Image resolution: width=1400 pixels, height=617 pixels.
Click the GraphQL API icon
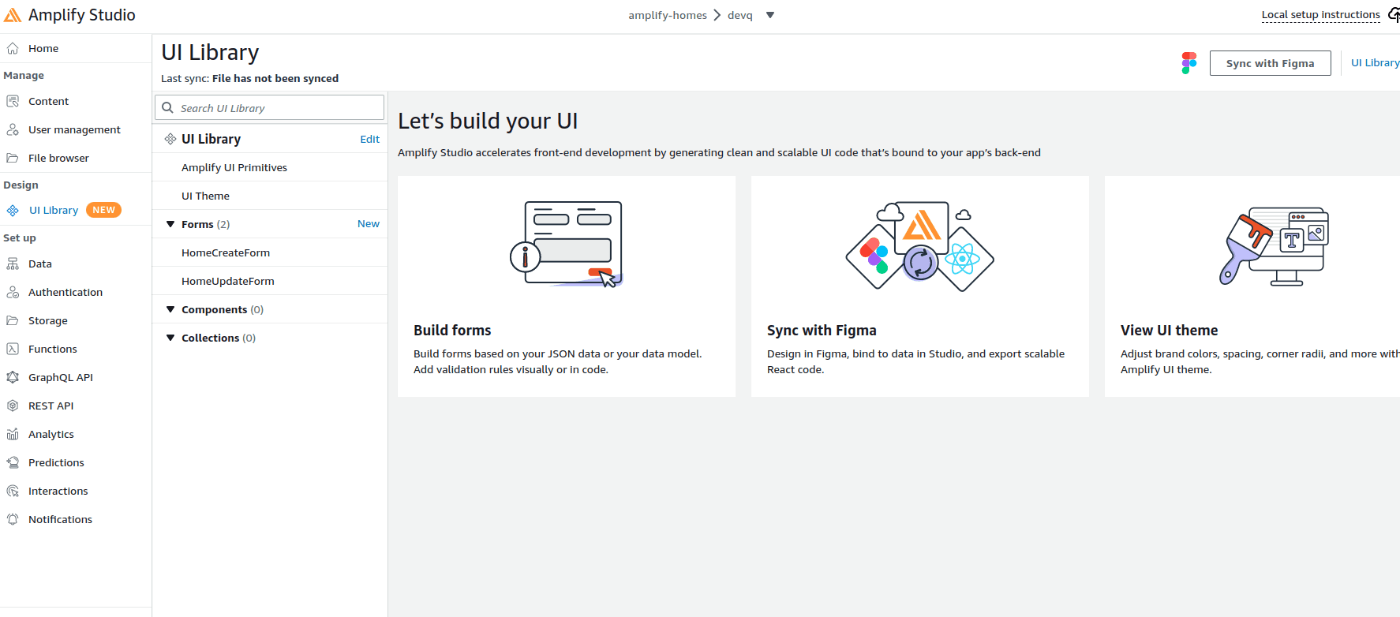coord(12,377)
